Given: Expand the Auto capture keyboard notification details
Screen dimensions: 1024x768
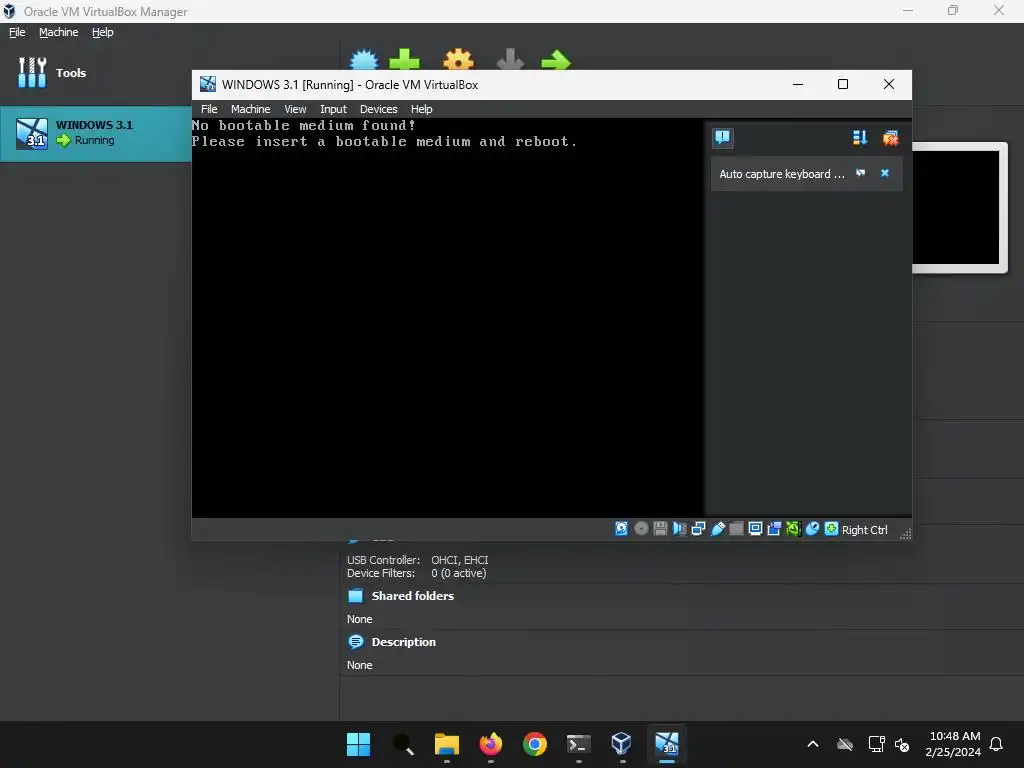Looking at the screenshot, I should [x=861, y=173].
